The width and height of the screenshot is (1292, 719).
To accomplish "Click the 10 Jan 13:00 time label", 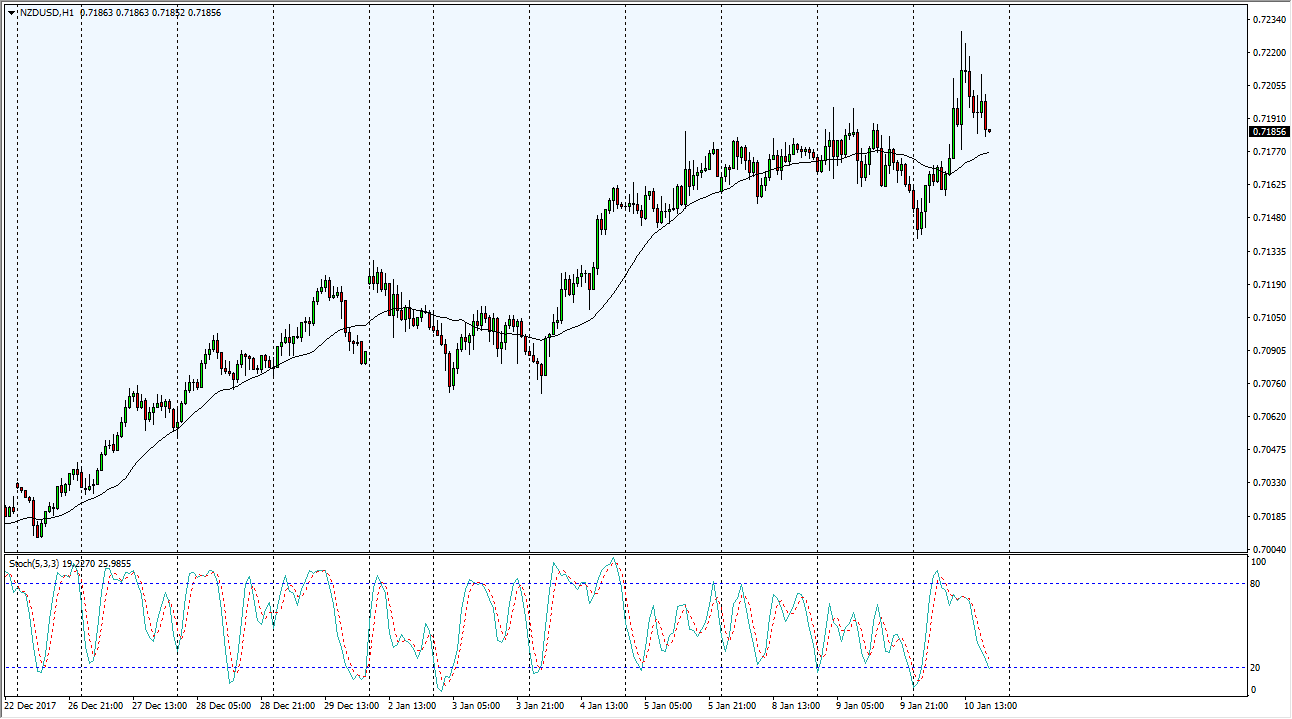I will click(x=991, y=706).
